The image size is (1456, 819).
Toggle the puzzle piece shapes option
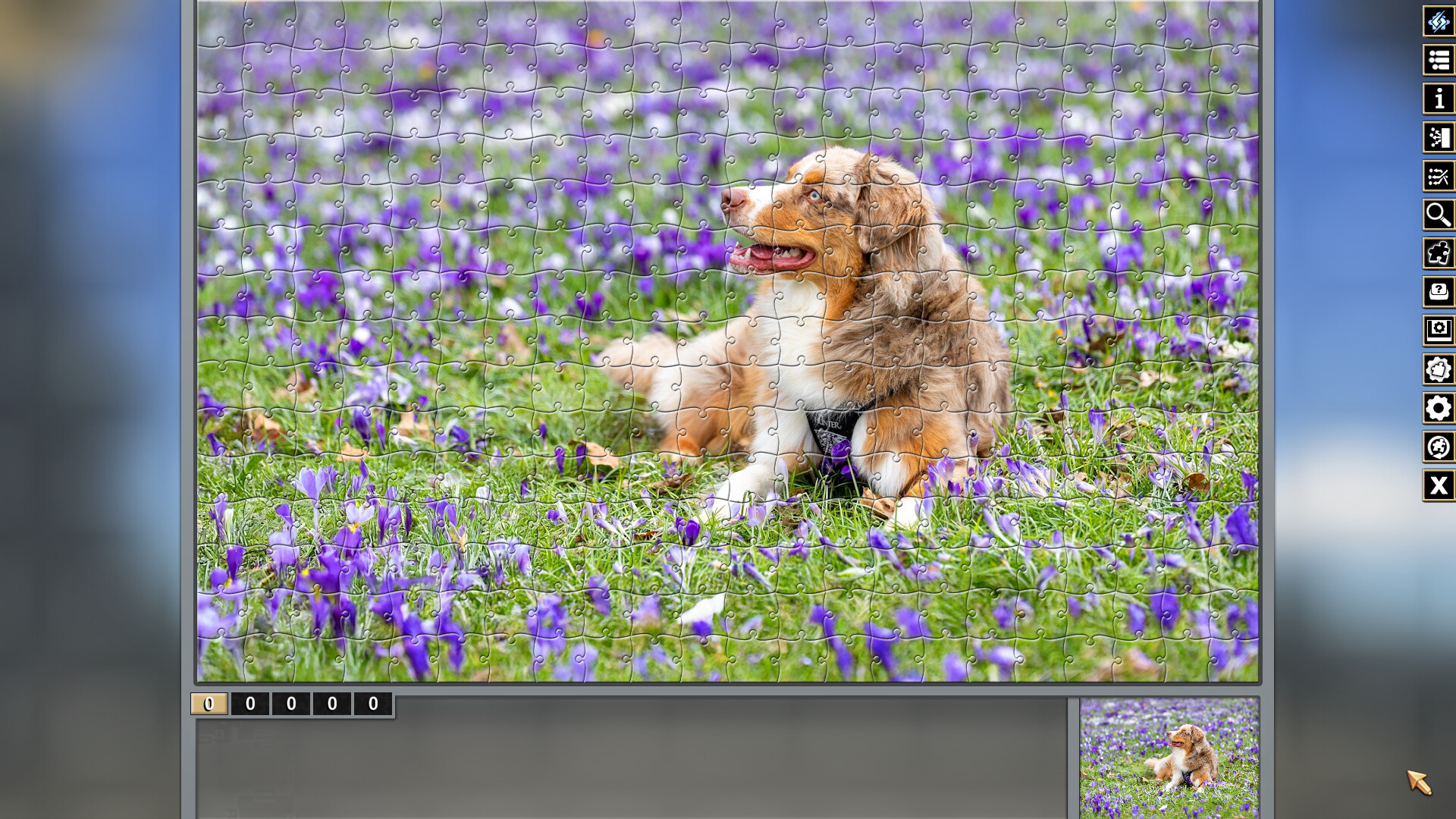(1438, 370)
